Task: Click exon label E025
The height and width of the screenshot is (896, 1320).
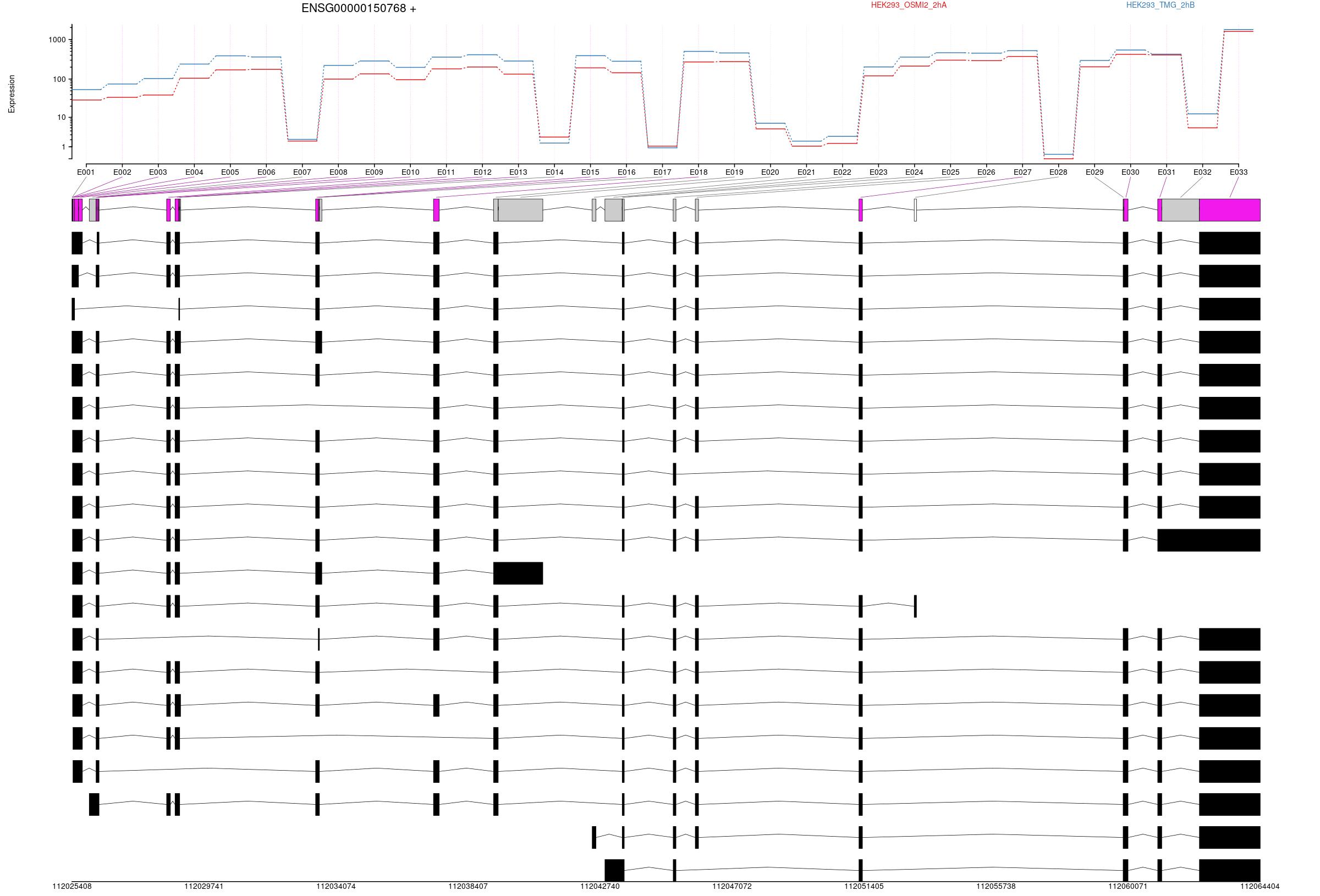Action: pyautogui.click(x=951, y=172)
